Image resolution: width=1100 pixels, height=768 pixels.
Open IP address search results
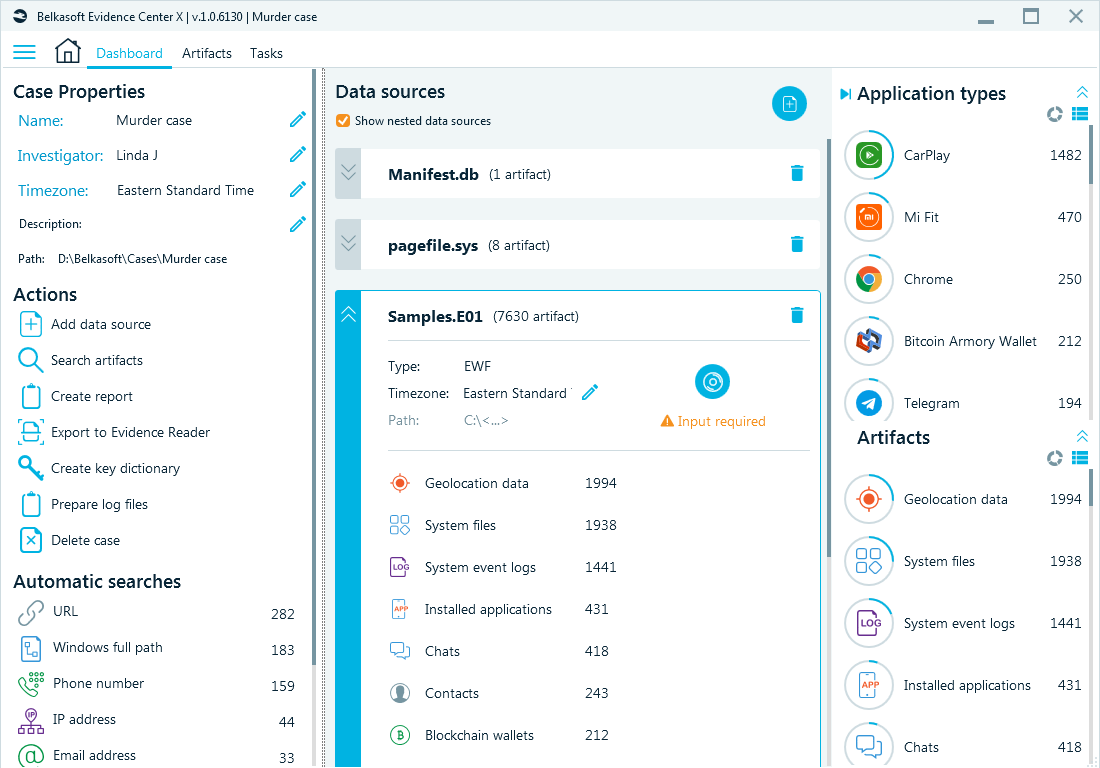pyautogui.click(x=156, y=720)
